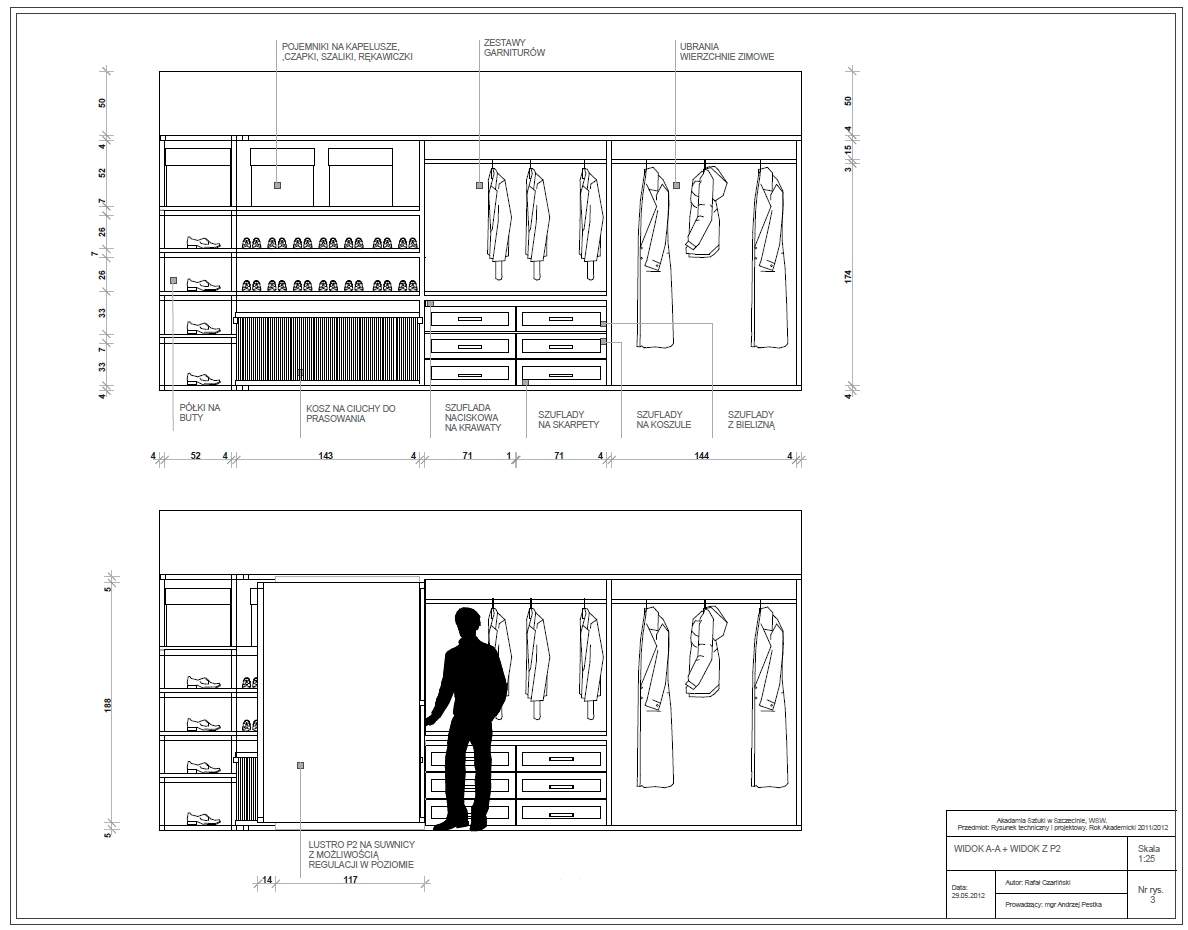The width and height of the screenshot is (1188, 930).
Task: Select the LUSTRO P2 callout marker square
Action: pos(299,763)
